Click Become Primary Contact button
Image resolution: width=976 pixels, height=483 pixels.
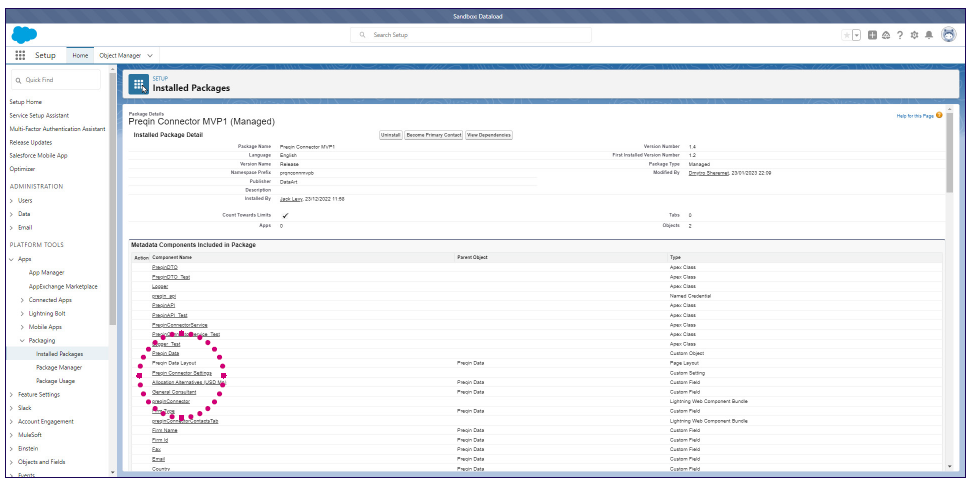pos(434,135)
